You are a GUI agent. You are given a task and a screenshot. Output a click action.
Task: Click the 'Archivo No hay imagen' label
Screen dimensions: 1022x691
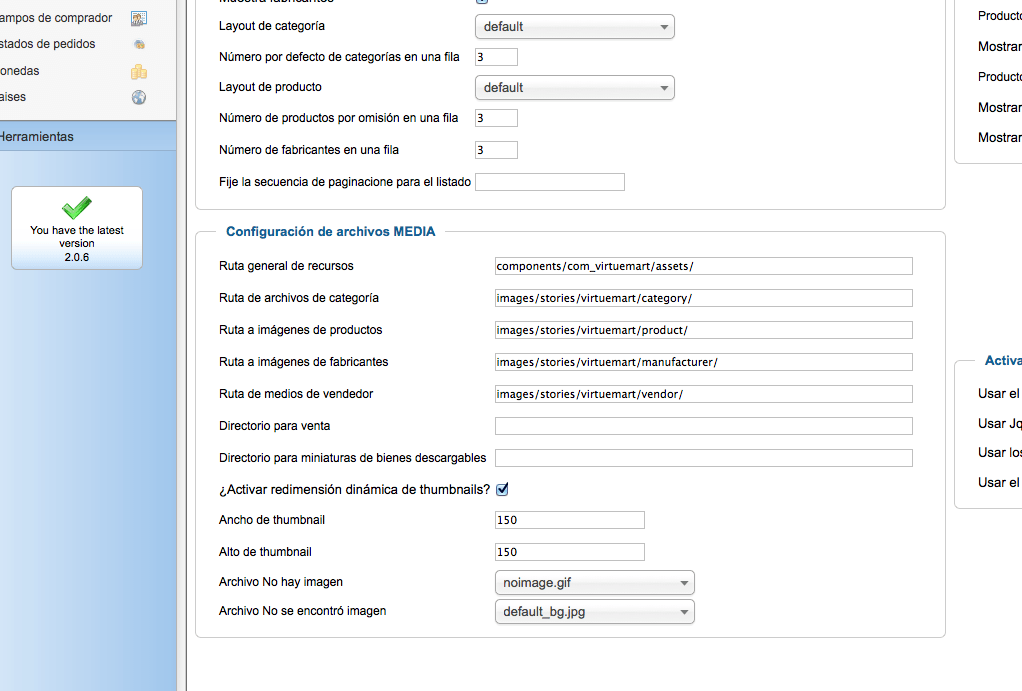click(x=281, y=581)
